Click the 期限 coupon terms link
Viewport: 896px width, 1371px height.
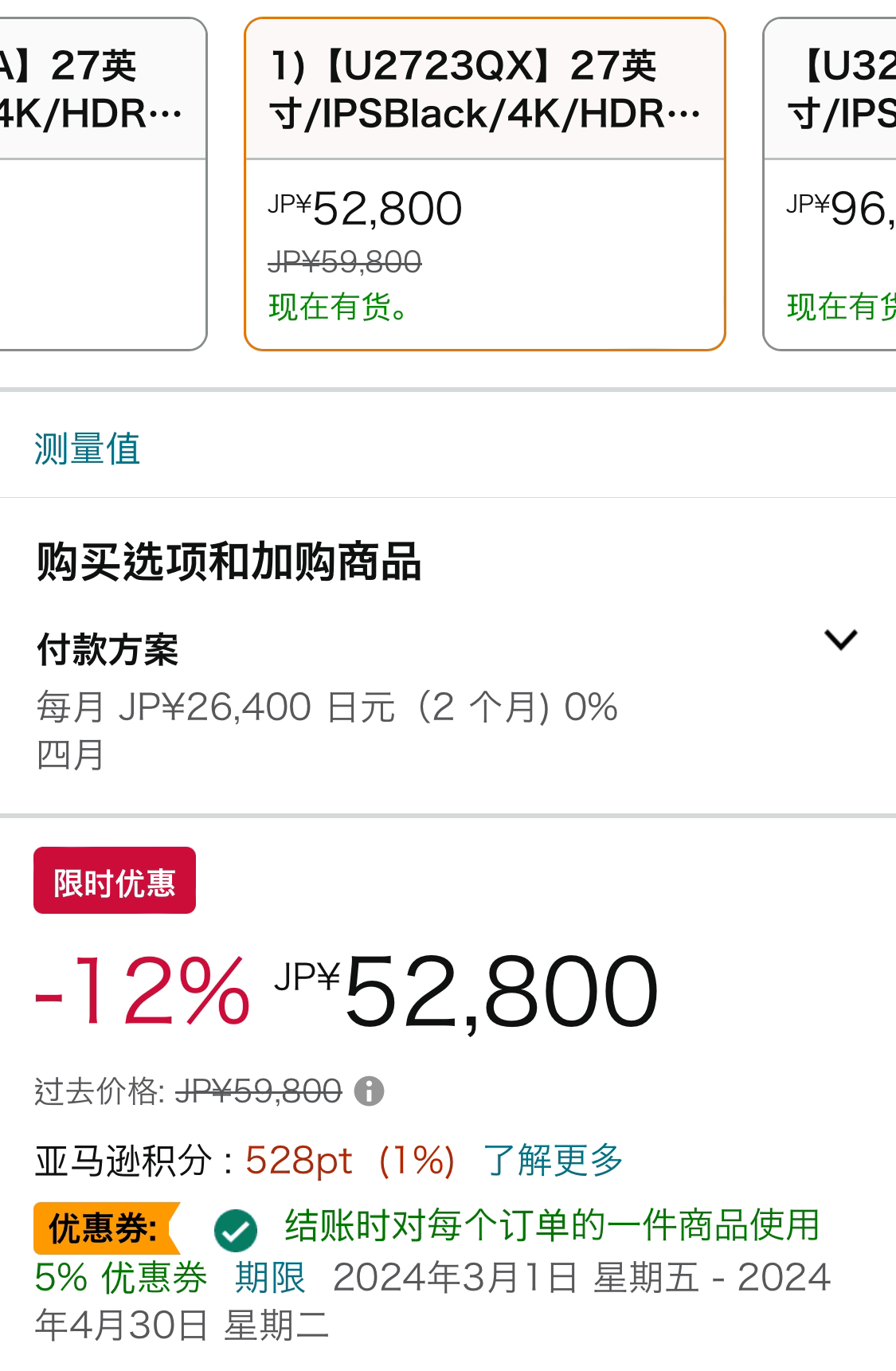pos(271,1278)
